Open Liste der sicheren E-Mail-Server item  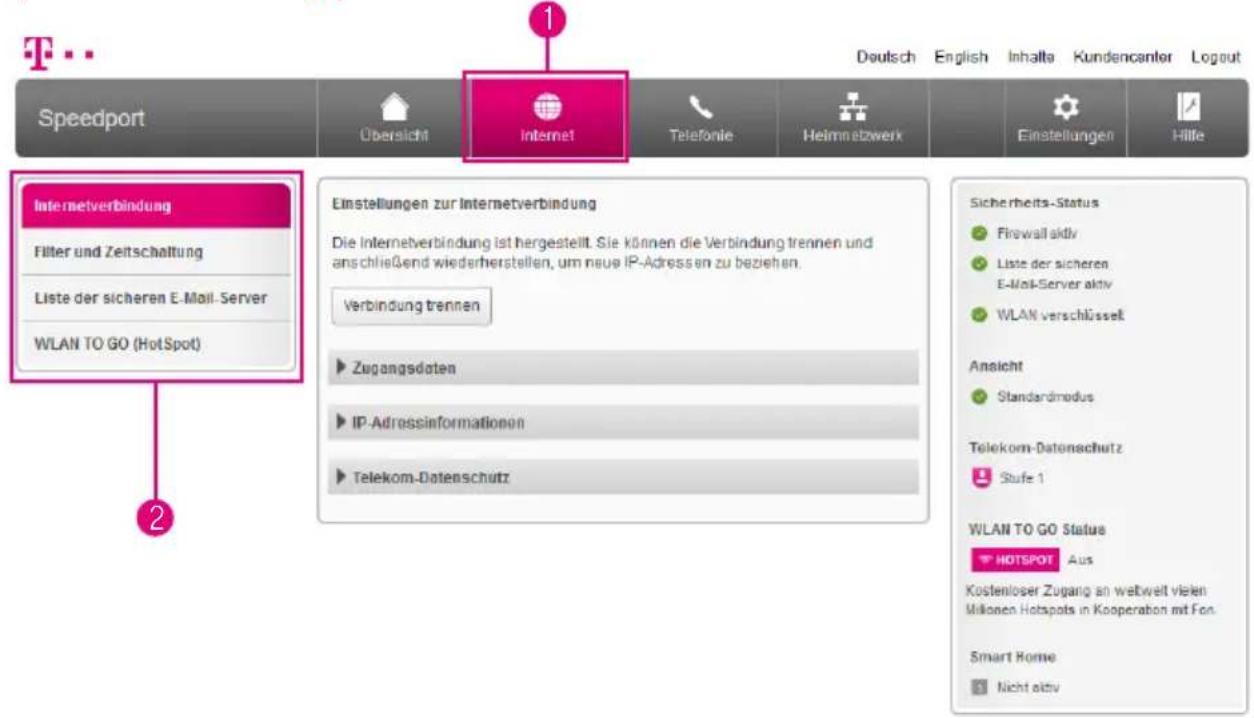click(155, 298)
